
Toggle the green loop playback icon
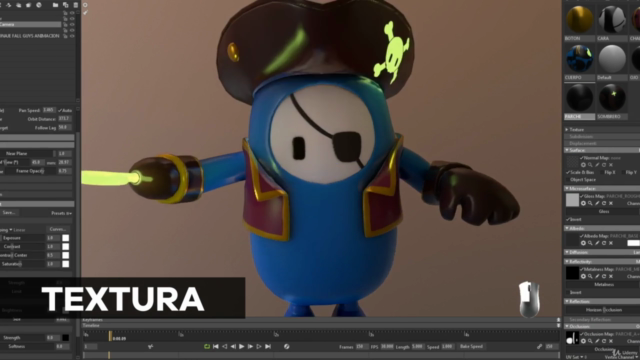(x=207, y=347)
